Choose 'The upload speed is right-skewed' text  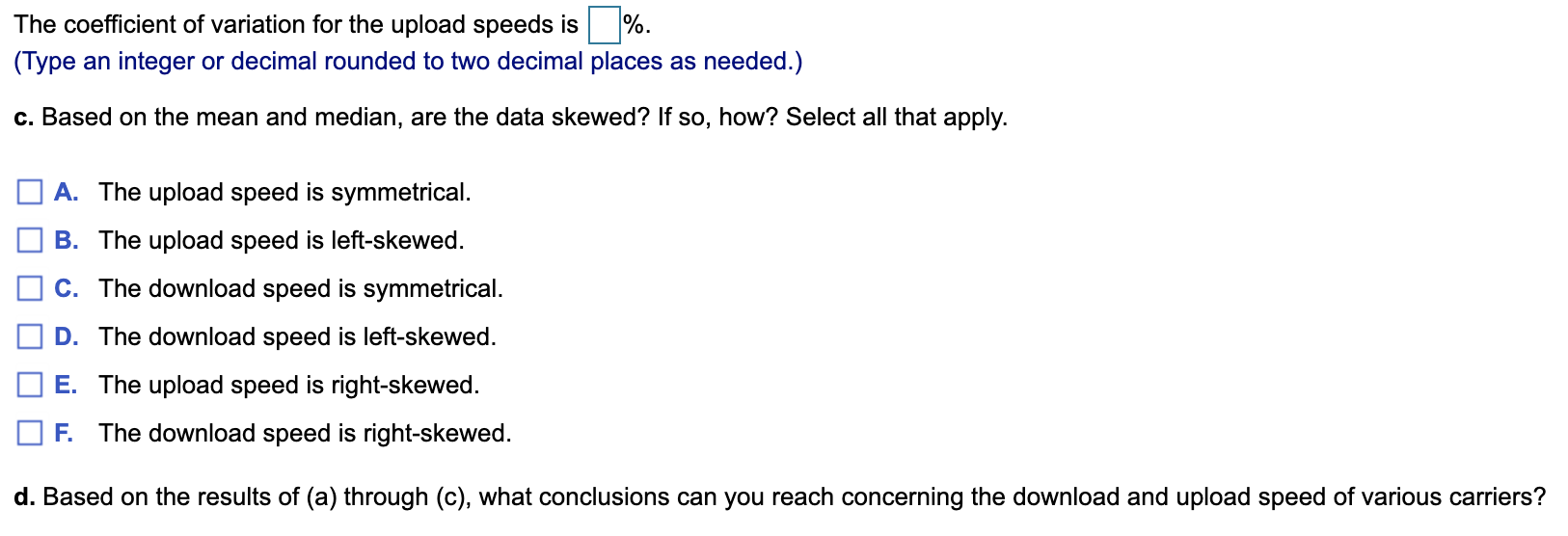tap(288, 385)
